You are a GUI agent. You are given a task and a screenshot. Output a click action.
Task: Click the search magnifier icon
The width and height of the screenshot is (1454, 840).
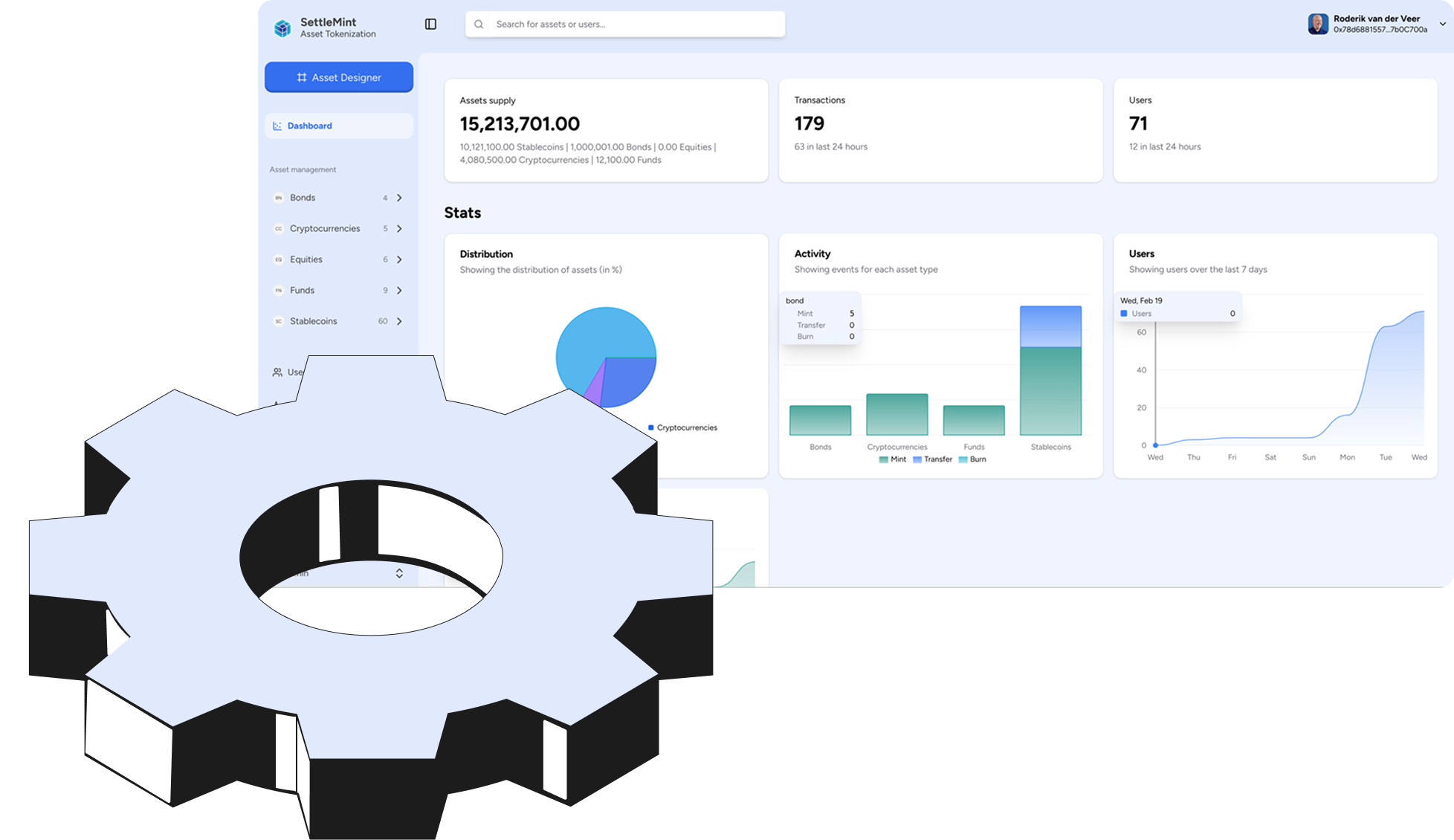pos(479,25)
